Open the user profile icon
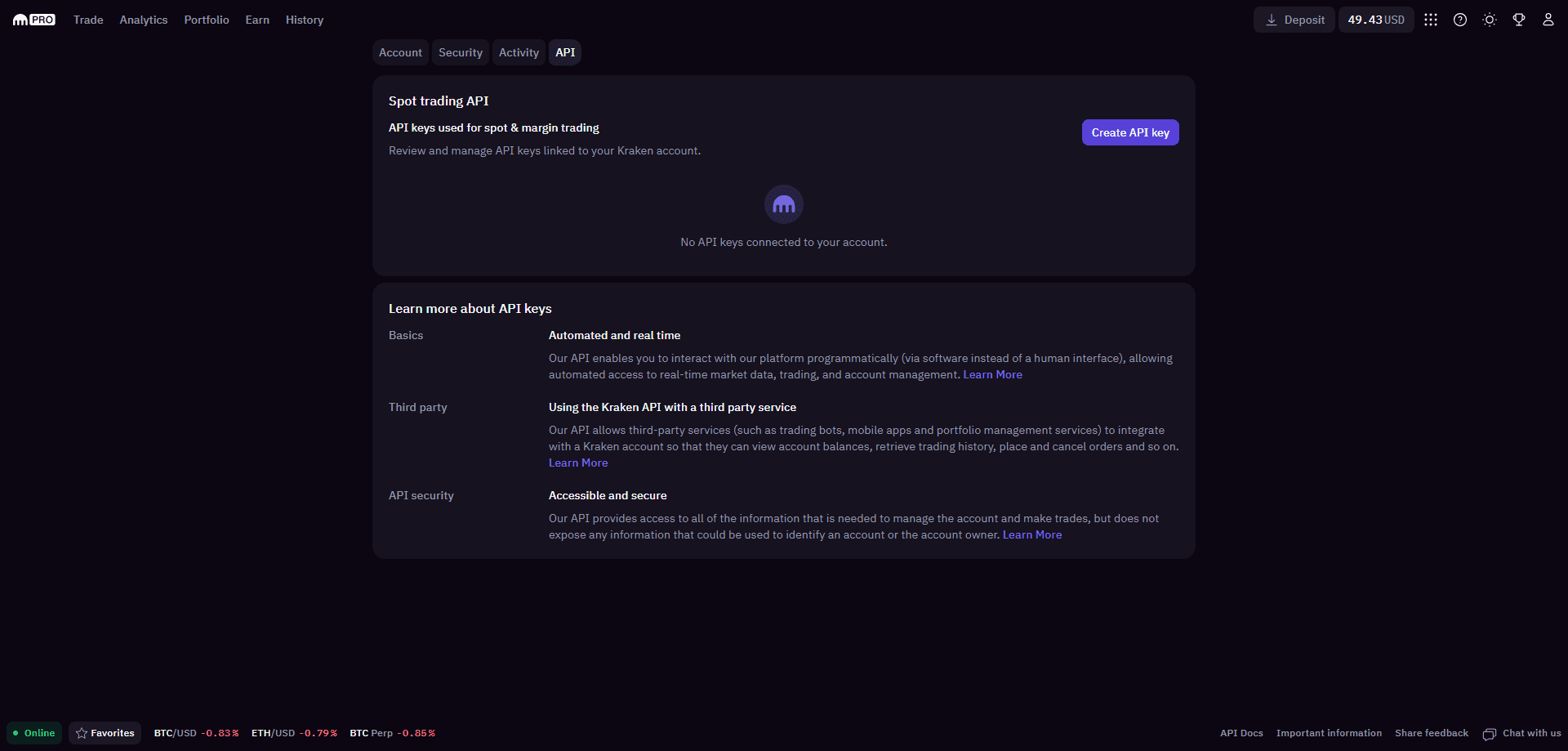The height and width of the screenshot is (751, 1568). click(x=1548, y=20)
